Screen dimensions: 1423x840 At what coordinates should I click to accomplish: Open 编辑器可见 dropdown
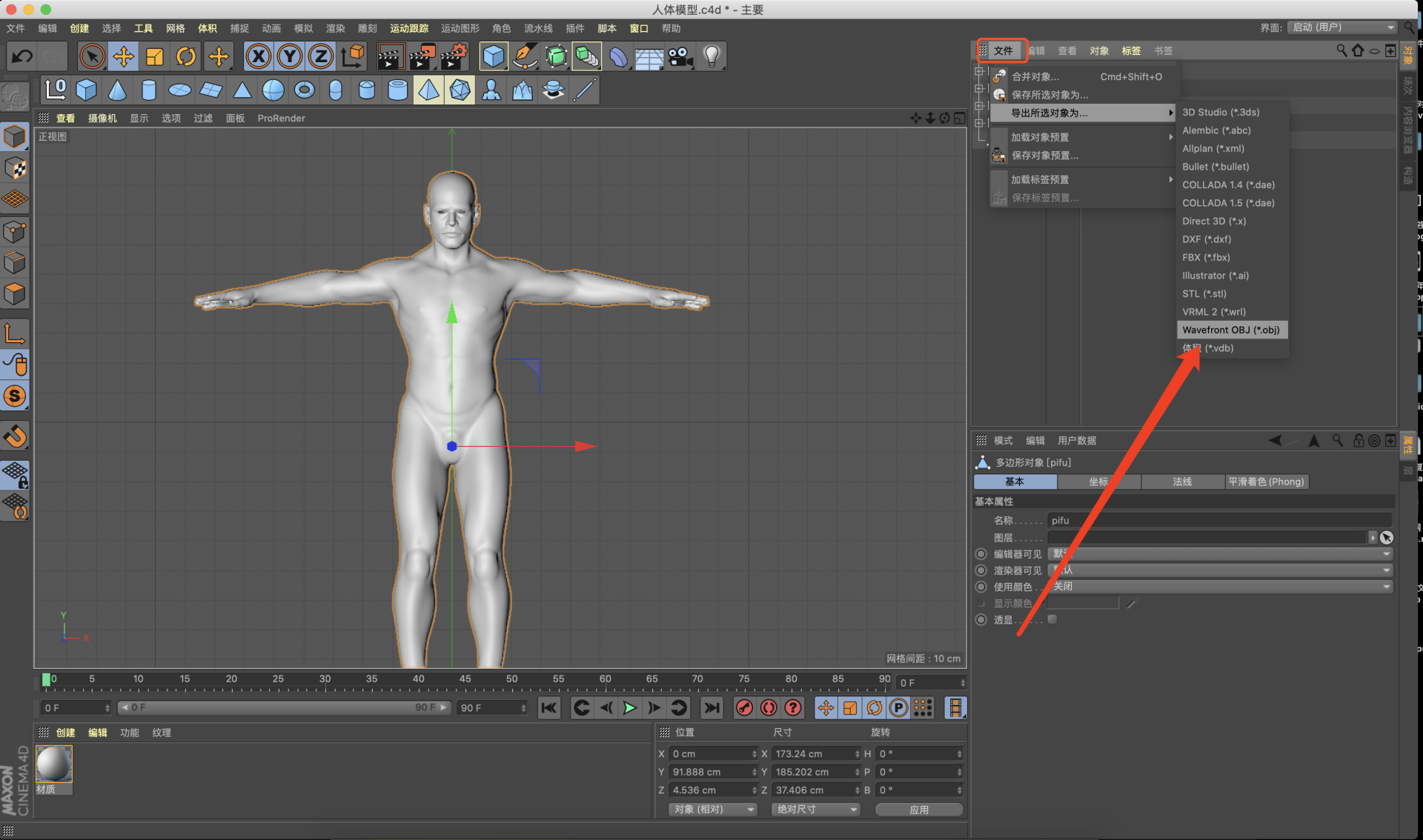1220,554
